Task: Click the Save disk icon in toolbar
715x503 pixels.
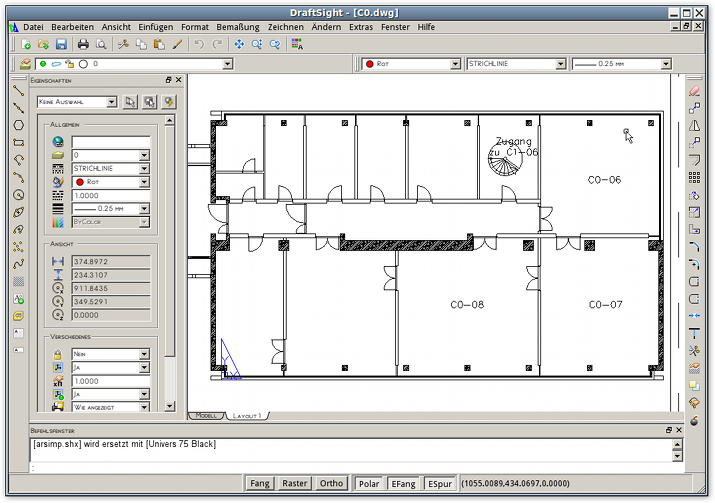Action: tap(61, 44)
